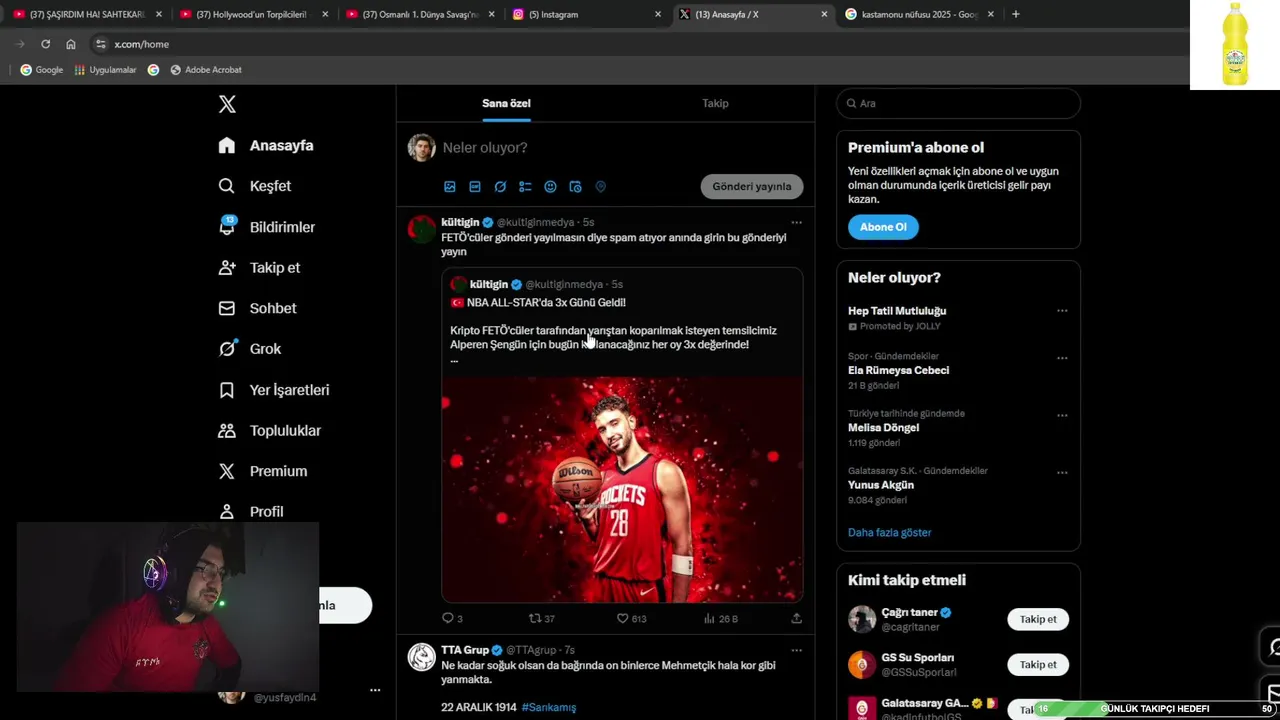Share the kültigin post
The image size is (1280, 720).
[x=796, y=618]
